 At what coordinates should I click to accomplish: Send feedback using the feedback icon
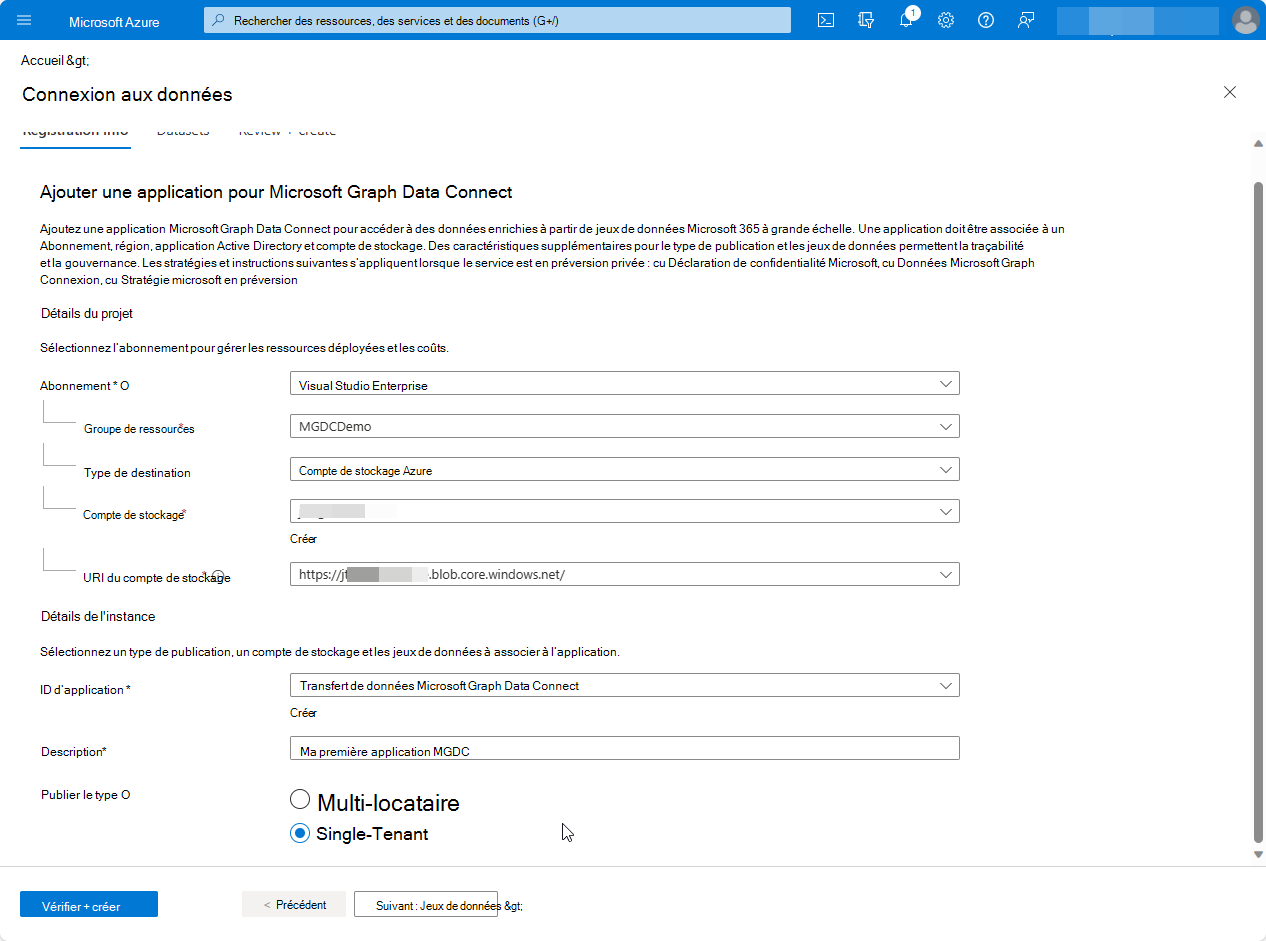[x=1026, y=19]
